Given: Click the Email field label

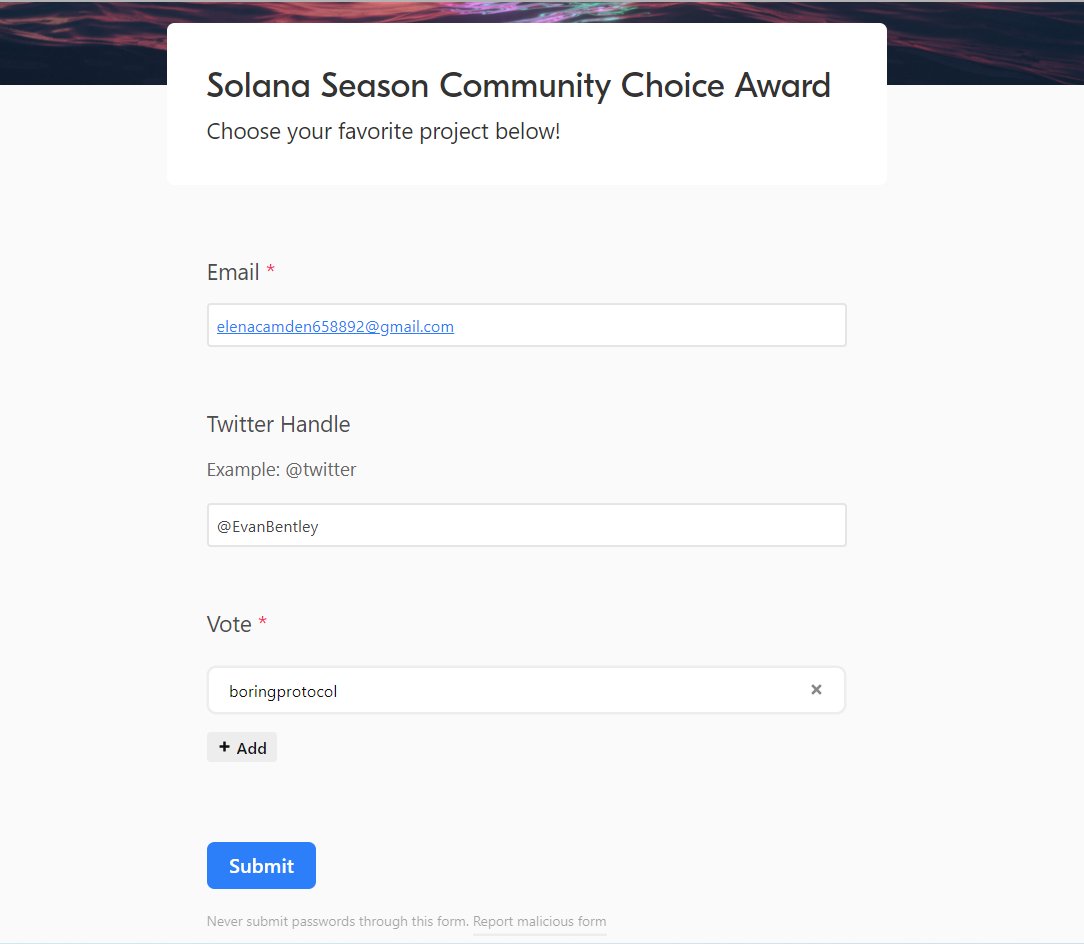Looking at the screenshot, I should 233,272.
